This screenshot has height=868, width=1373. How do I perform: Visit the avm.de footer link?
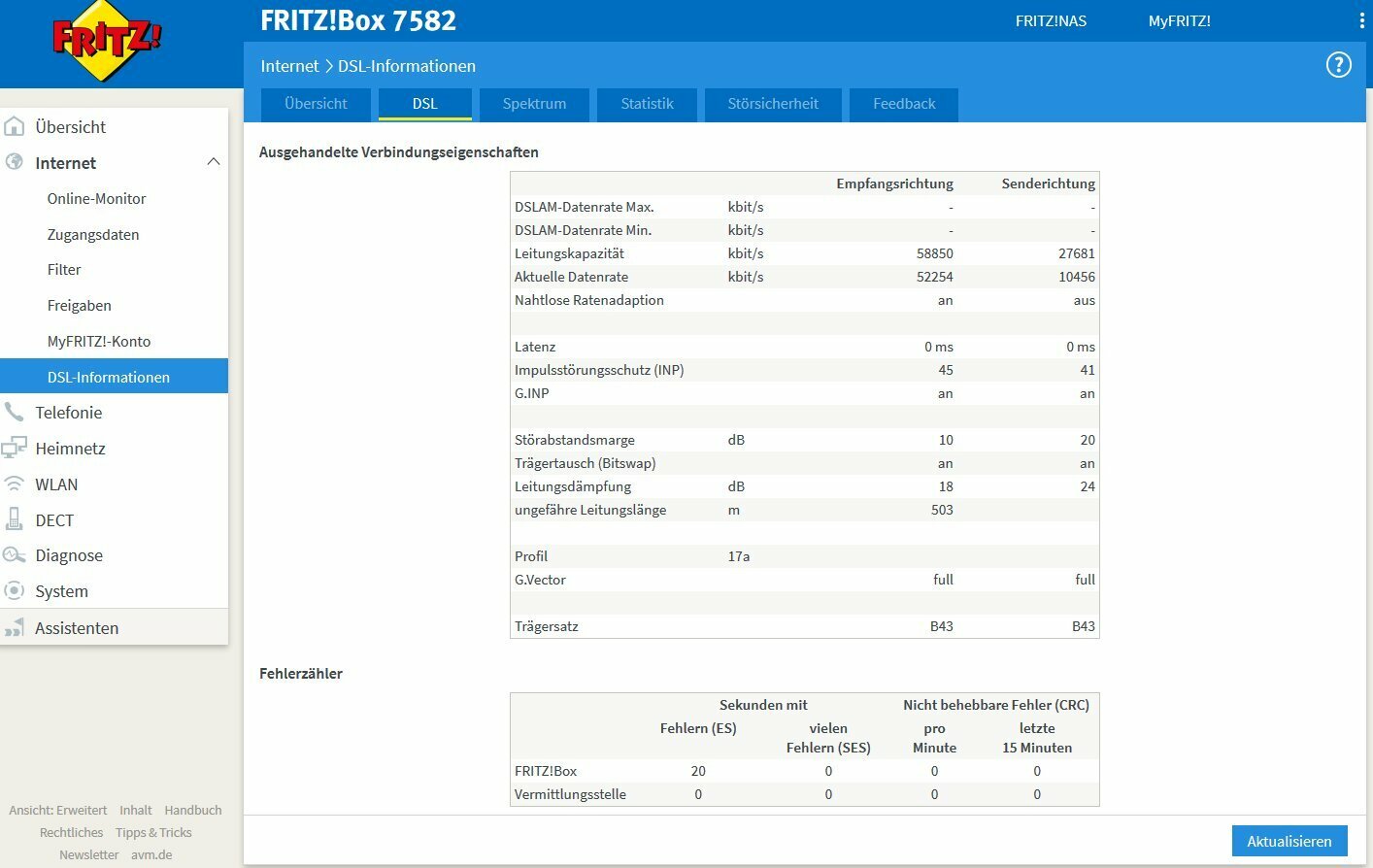click(151, 854)
